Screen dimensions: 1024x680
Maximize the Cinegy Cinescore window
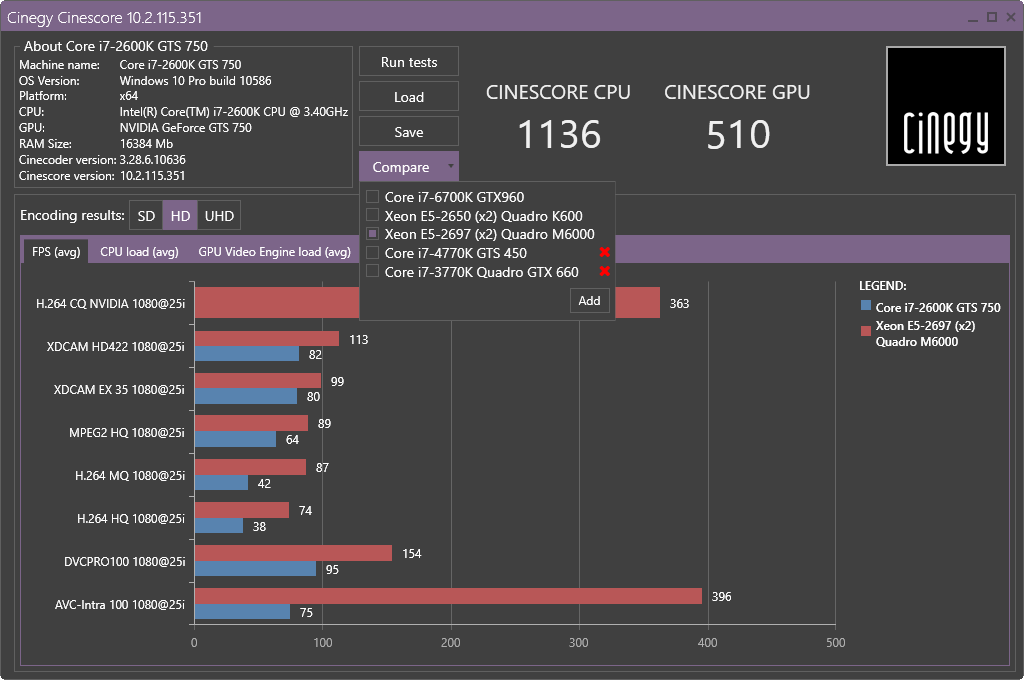(x=991, y=18)
